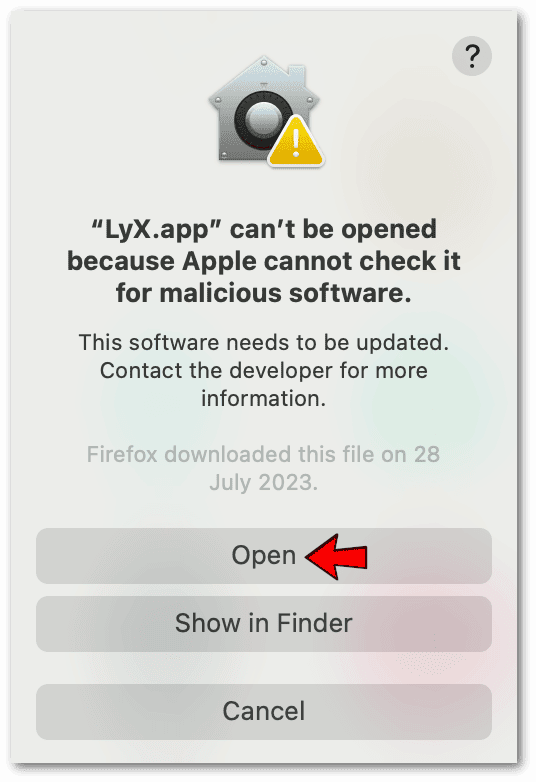Click the "LyX.app" name in the headline
The width and height of the screenshot is (536, 782).
pyautogui.click(x=156, y=230)
